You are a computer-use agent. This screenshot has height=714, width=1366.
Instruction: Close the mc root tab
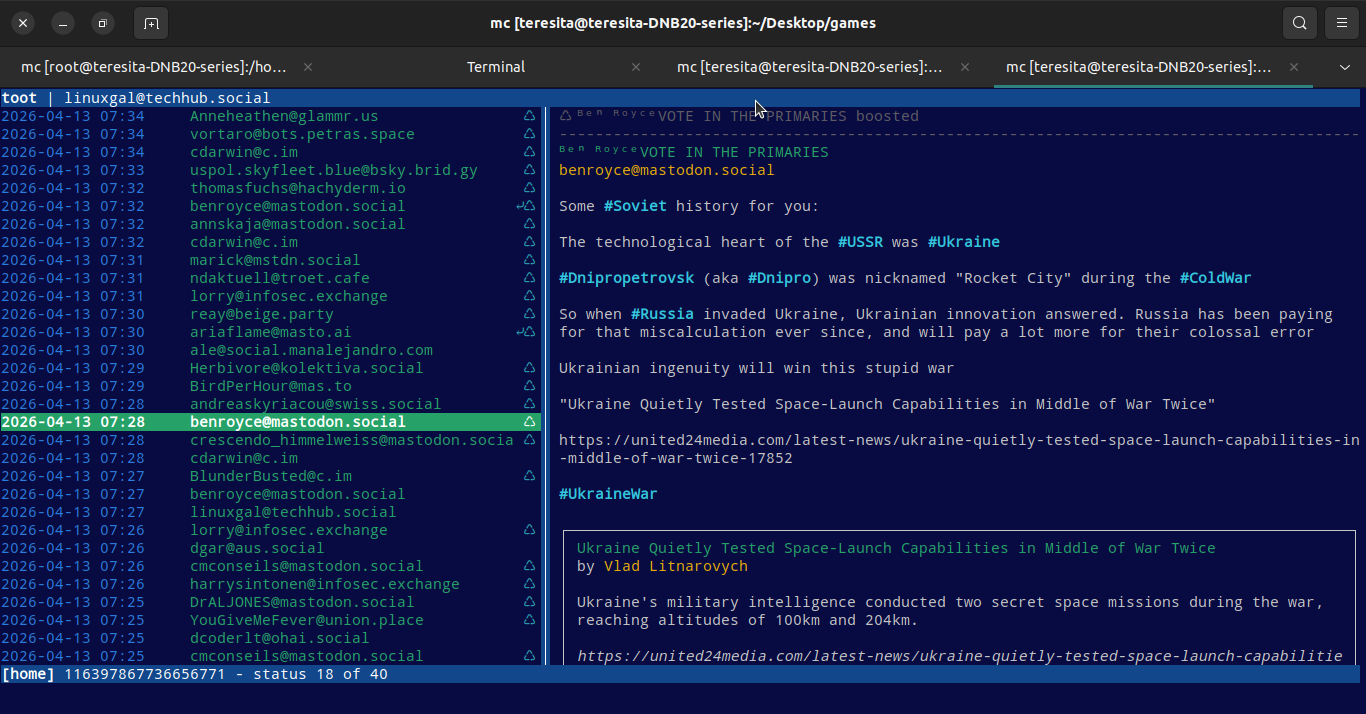[x=308, y=67]
